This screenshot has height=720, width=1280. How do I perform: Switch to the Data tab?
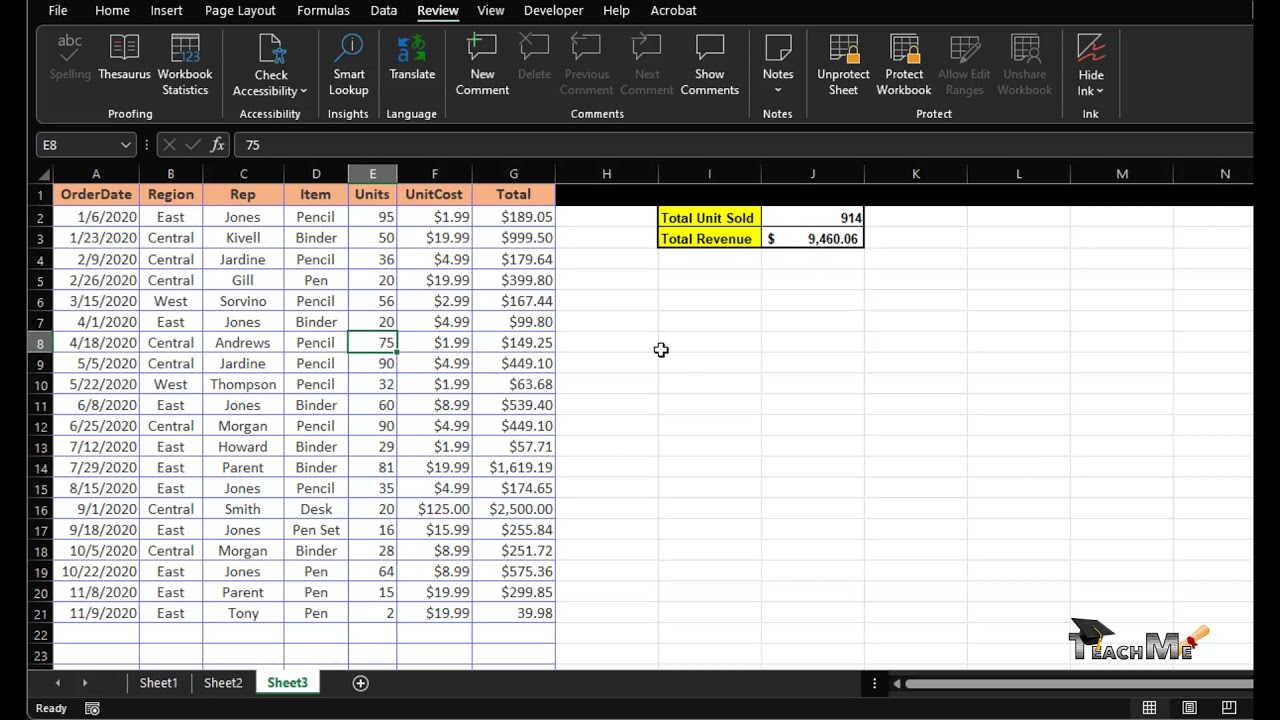[x=384, y=10]
